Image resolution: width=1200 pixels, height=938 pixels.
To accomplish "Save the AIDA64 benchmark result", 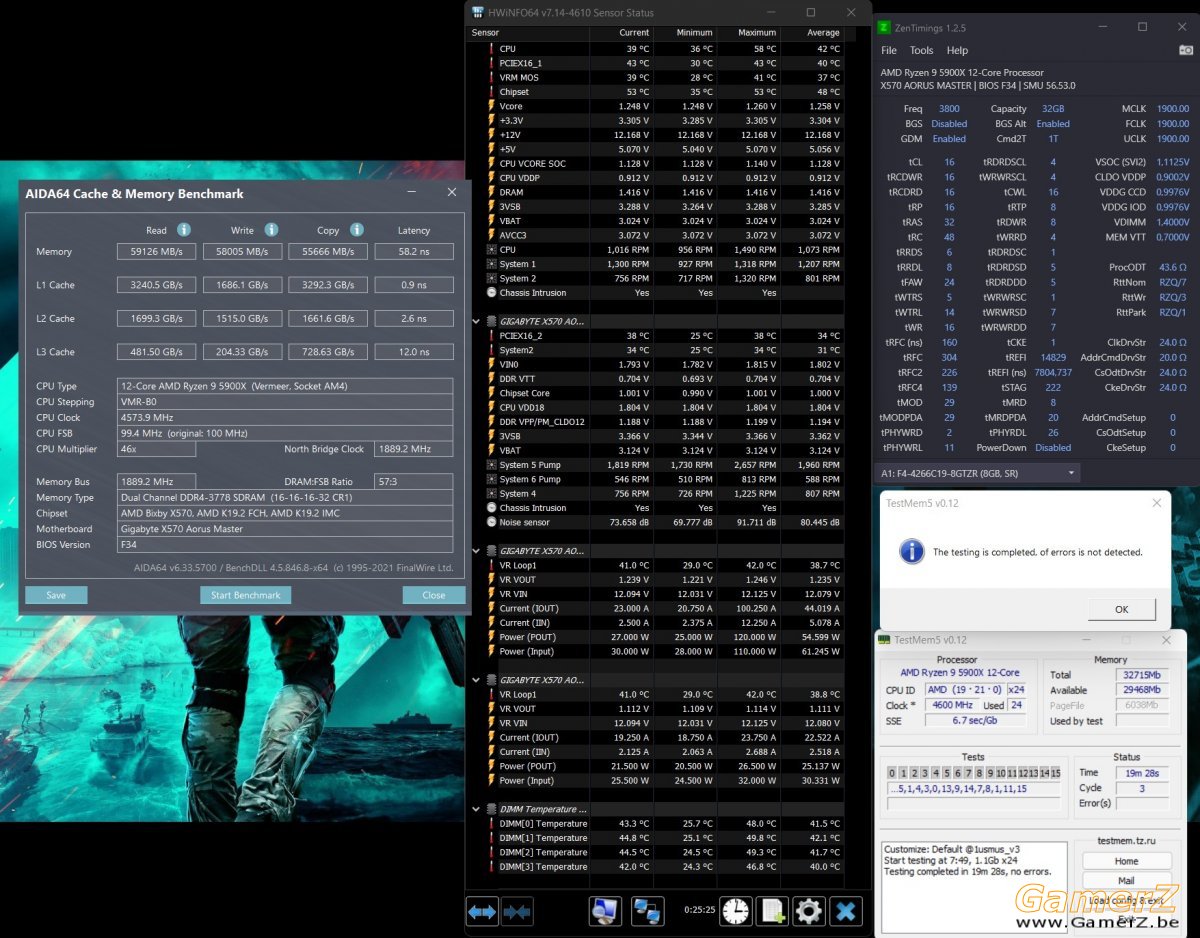I will coord(56,595).
